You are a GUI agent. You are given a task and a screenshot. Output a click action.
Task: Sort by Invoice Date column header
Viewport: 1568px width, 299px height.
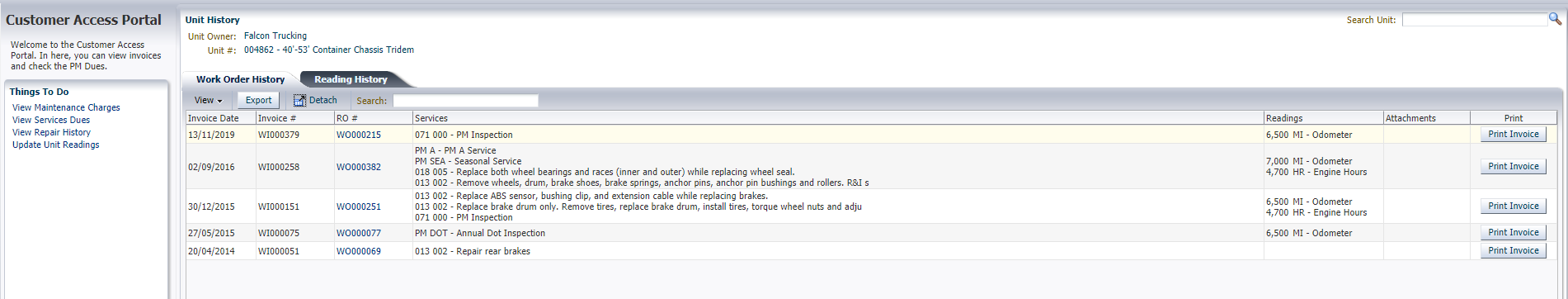220,118
